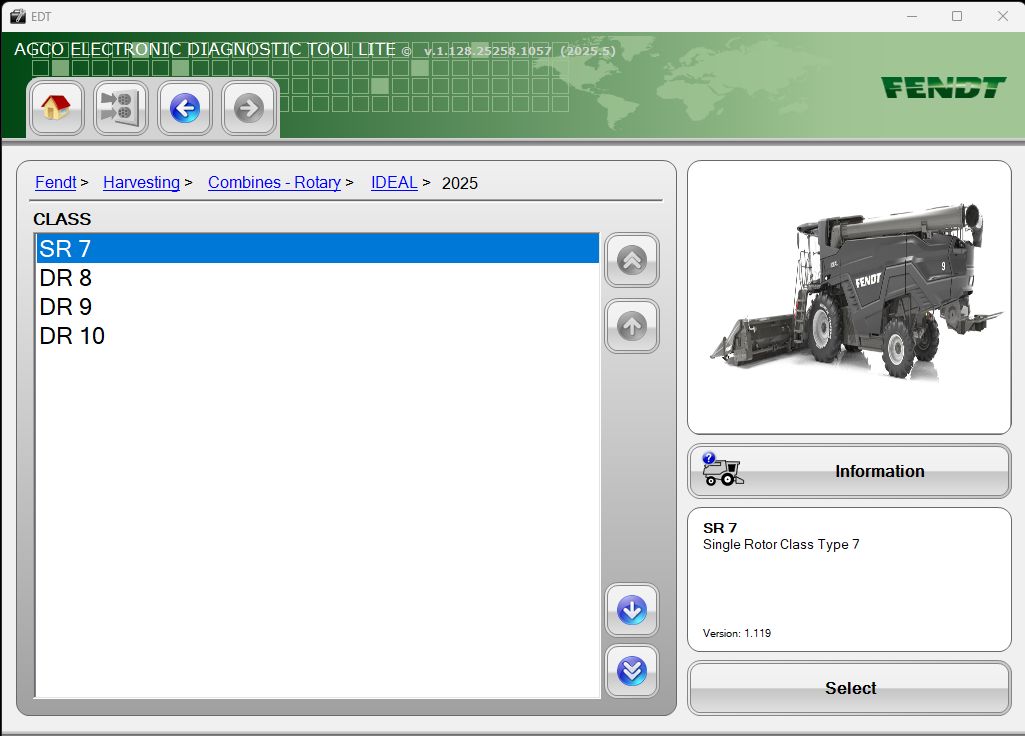Viewport: 1025px width, 736px height.
Task: Open the Fendt breadcrumb link
Action: tap(55, 182)
